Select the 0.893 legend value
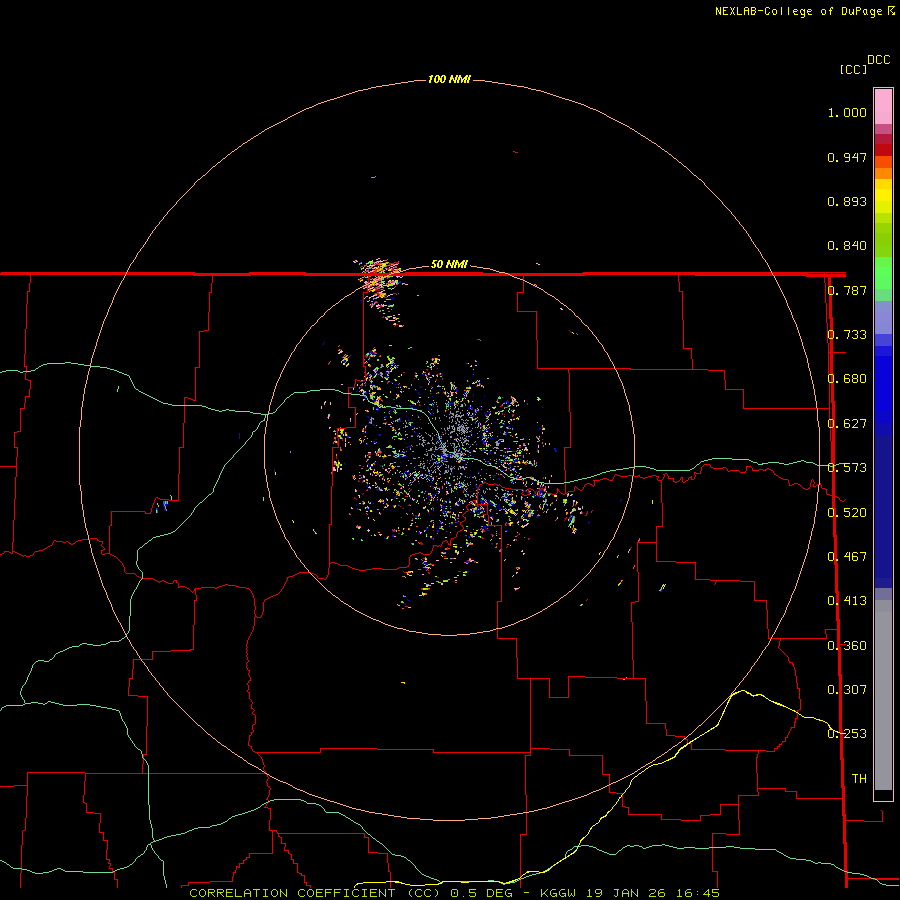This screenshot has height=900, width=900. [x=847, y=201]
